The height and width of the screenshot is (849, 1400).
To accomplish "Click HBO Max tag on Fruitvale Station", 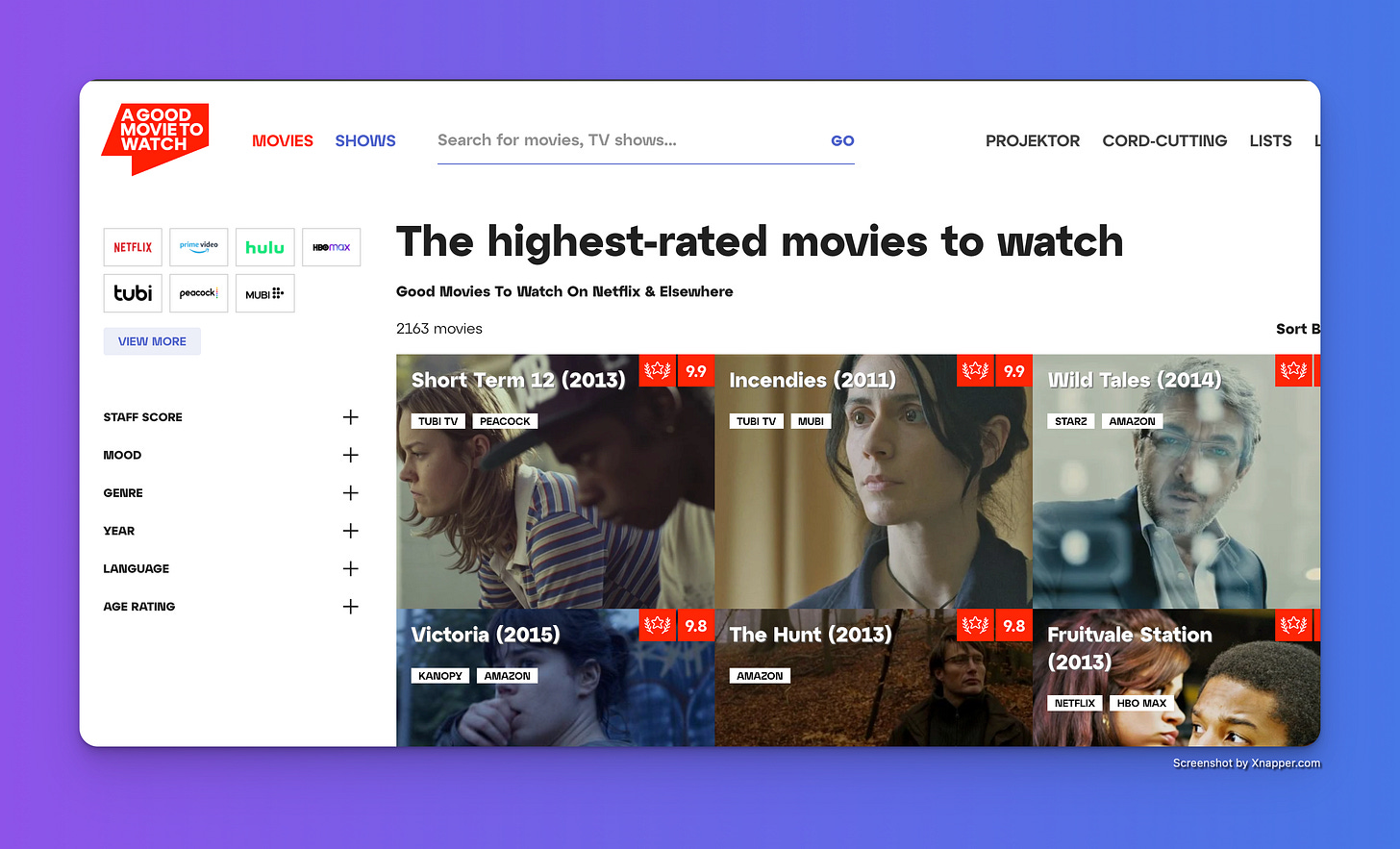I will (1141, 703).
